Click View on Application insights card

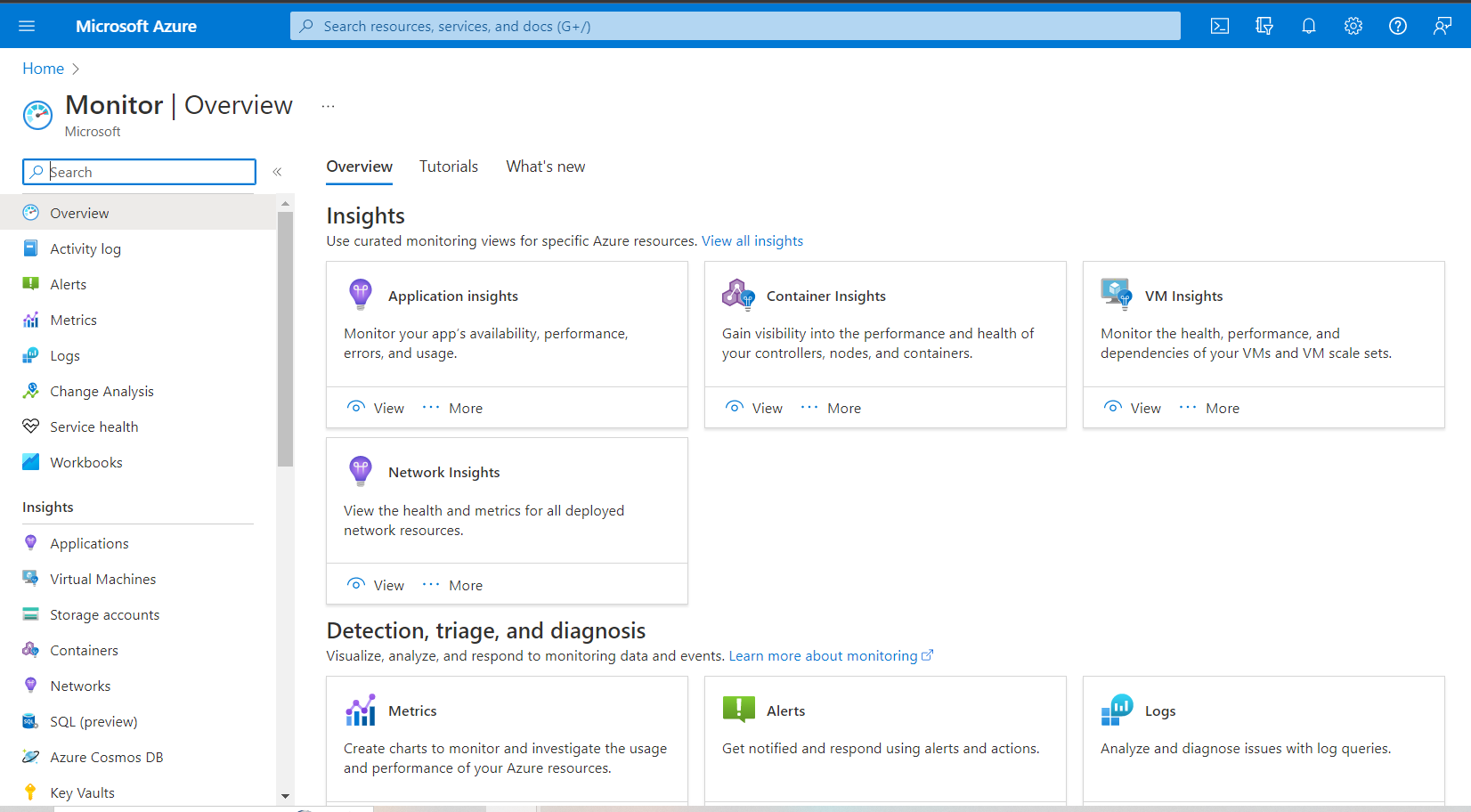tap(376, 408)
